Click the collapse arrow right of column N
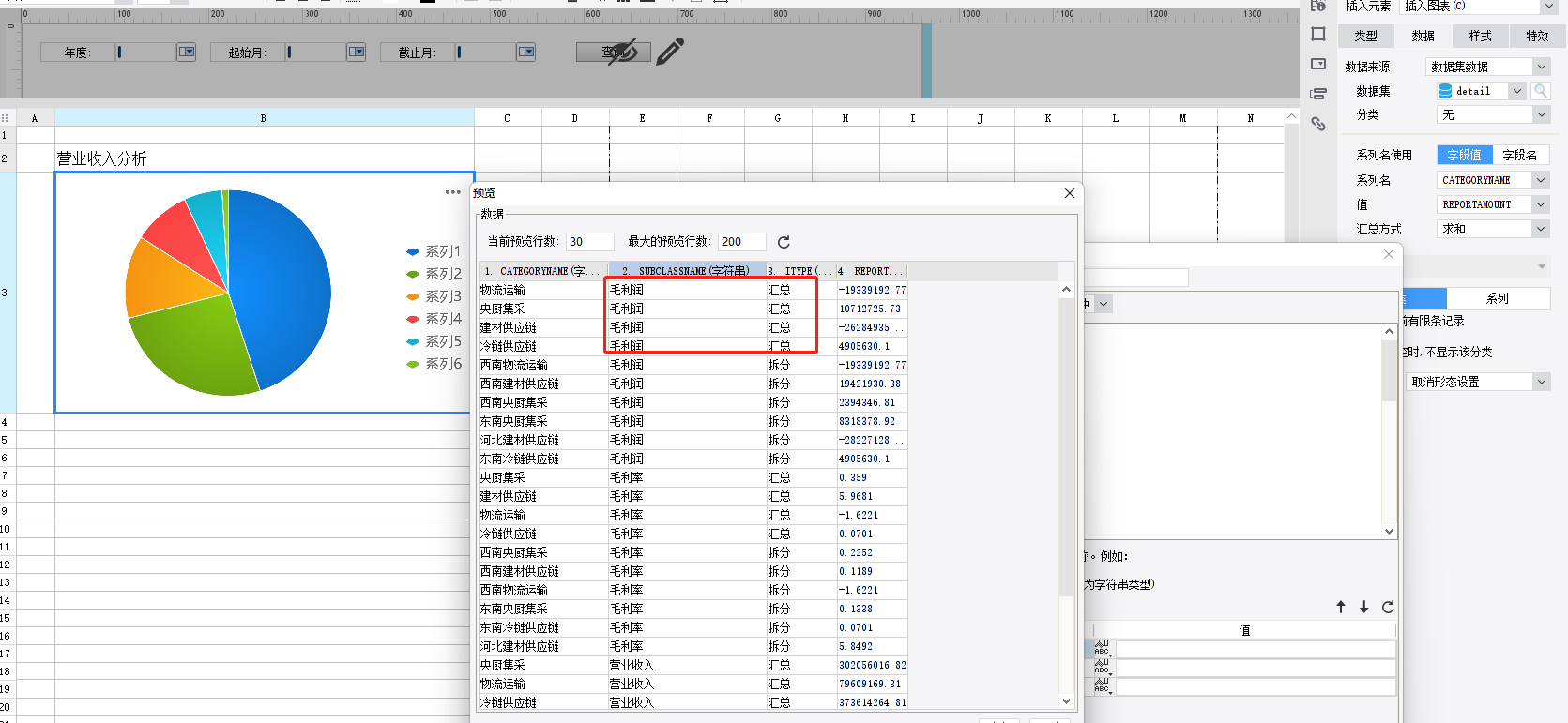The height and width of the screenshot is (723, 1568). coord(1292,117)
